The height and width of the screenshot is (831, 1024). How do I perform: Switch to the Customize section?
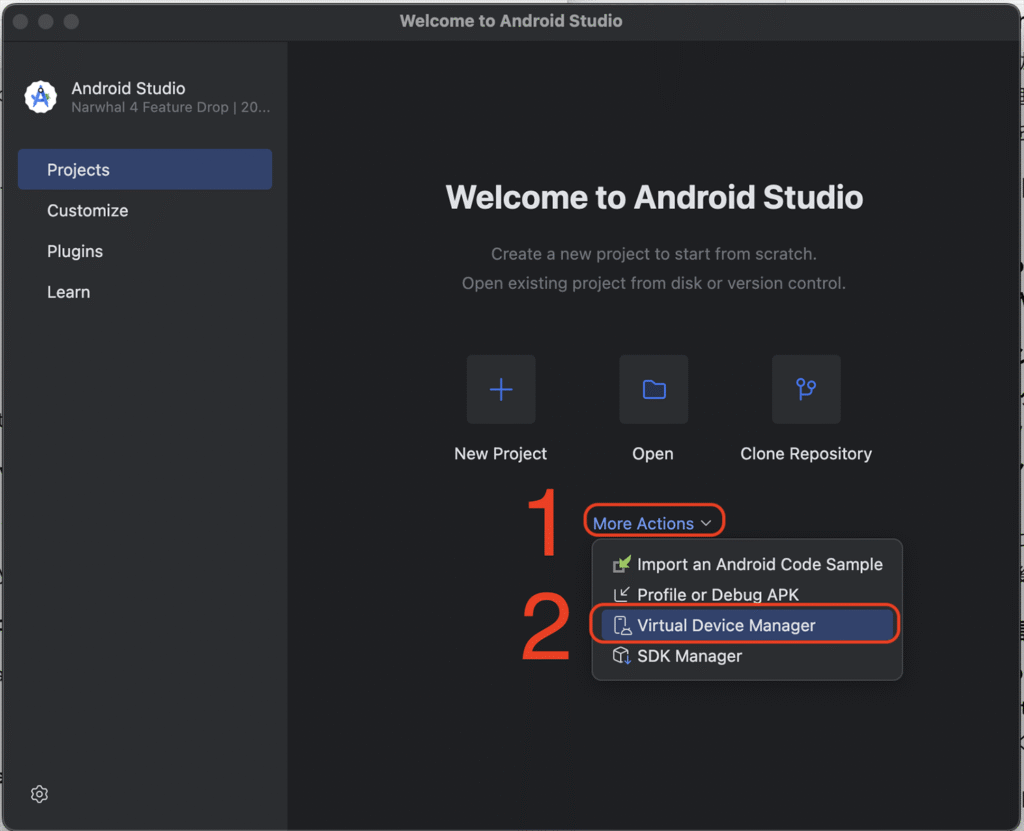pos(88,211)
